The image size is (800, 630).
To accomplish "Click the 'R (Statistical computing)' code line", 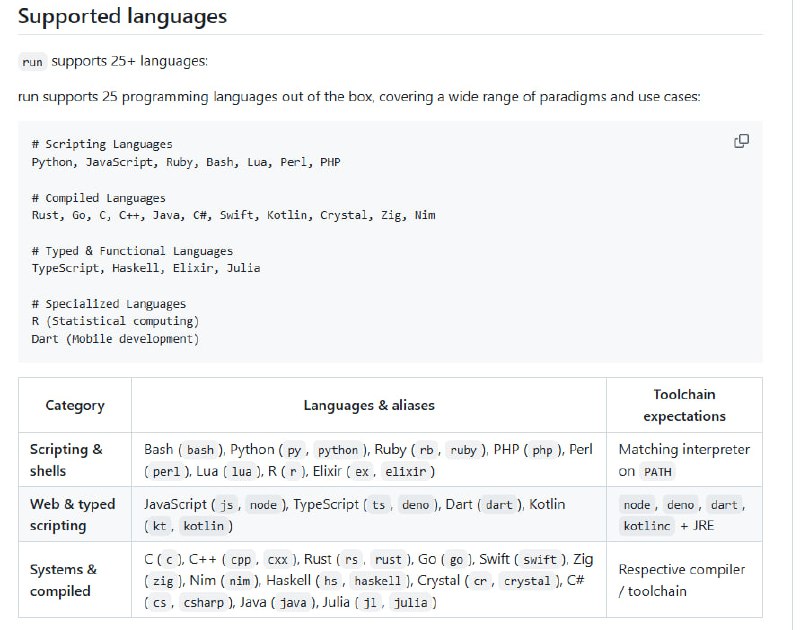I will 115,321.
